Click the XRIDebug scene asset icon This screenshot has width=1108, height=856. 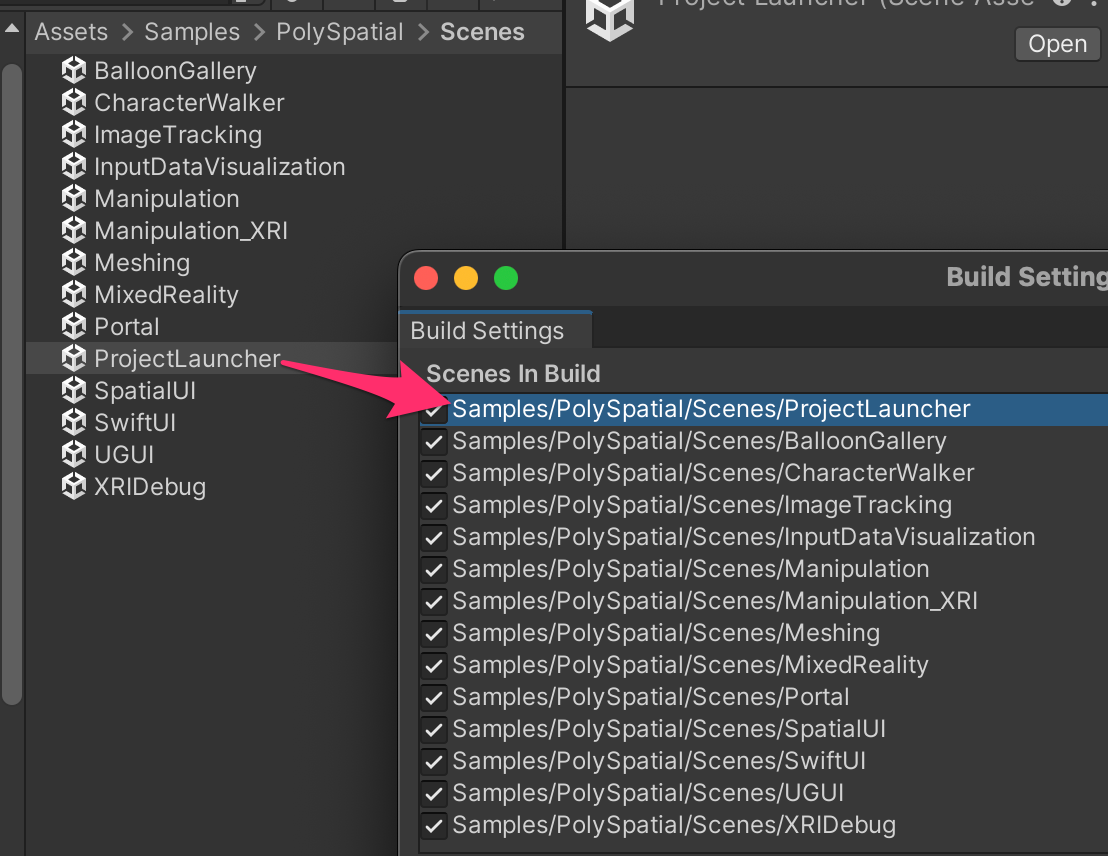[x=74, y=486]
